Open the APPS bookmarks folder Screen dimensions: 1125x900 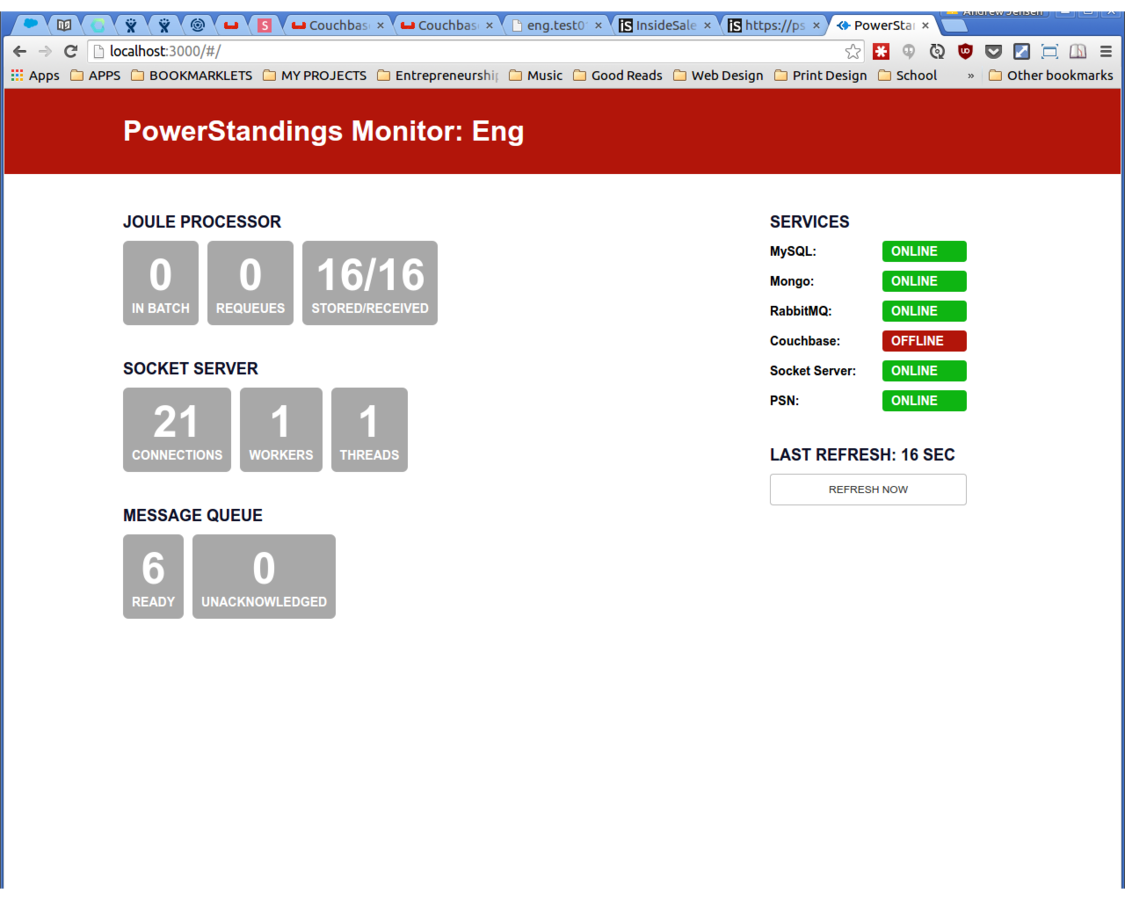point(95,75)
